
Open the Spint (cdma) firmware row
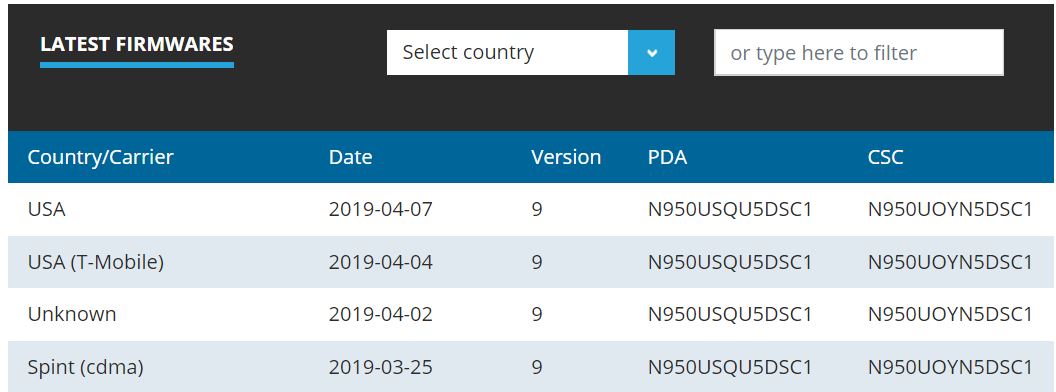[531, 367]
